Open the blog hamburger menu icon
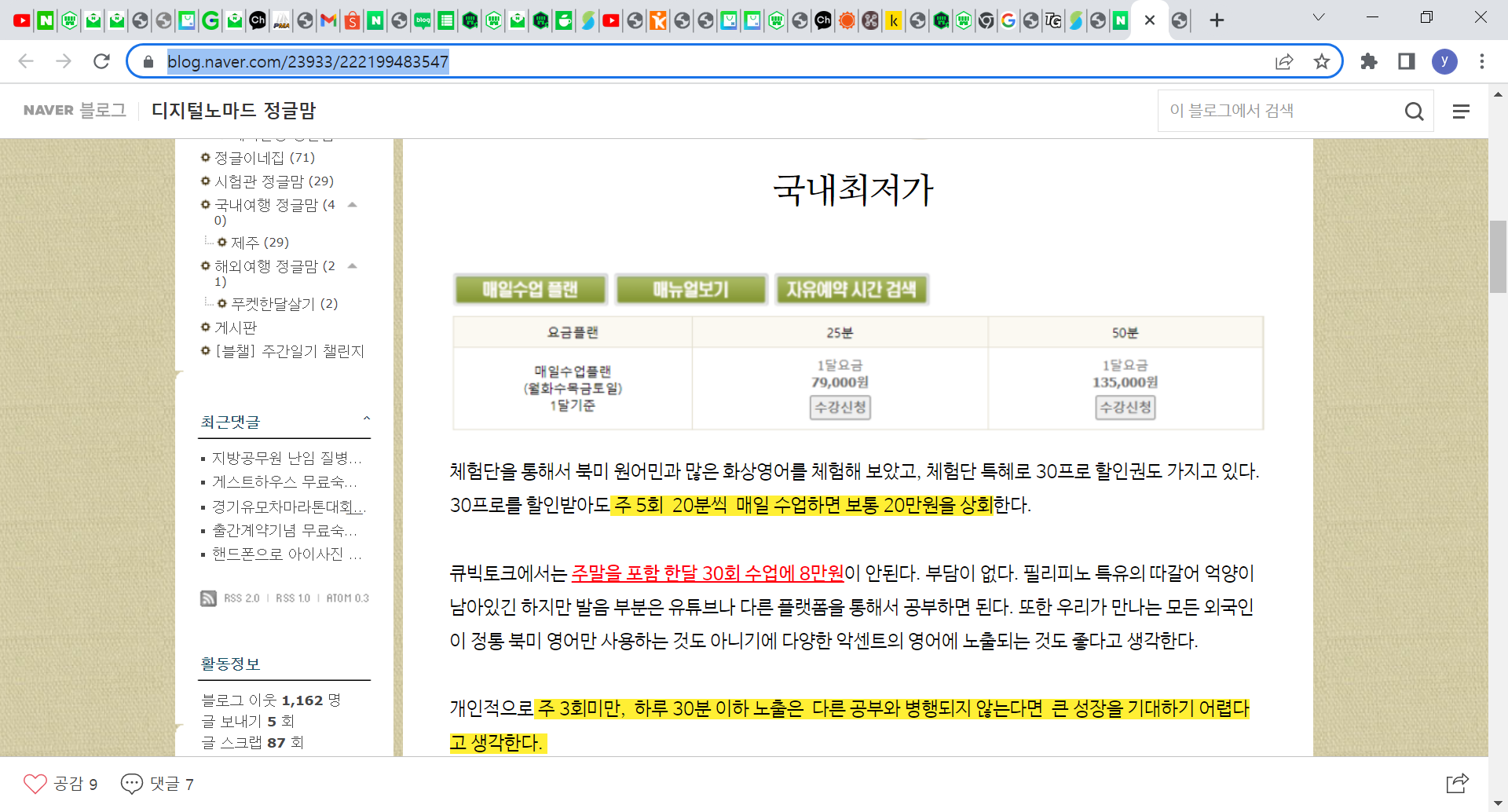 1461,112
